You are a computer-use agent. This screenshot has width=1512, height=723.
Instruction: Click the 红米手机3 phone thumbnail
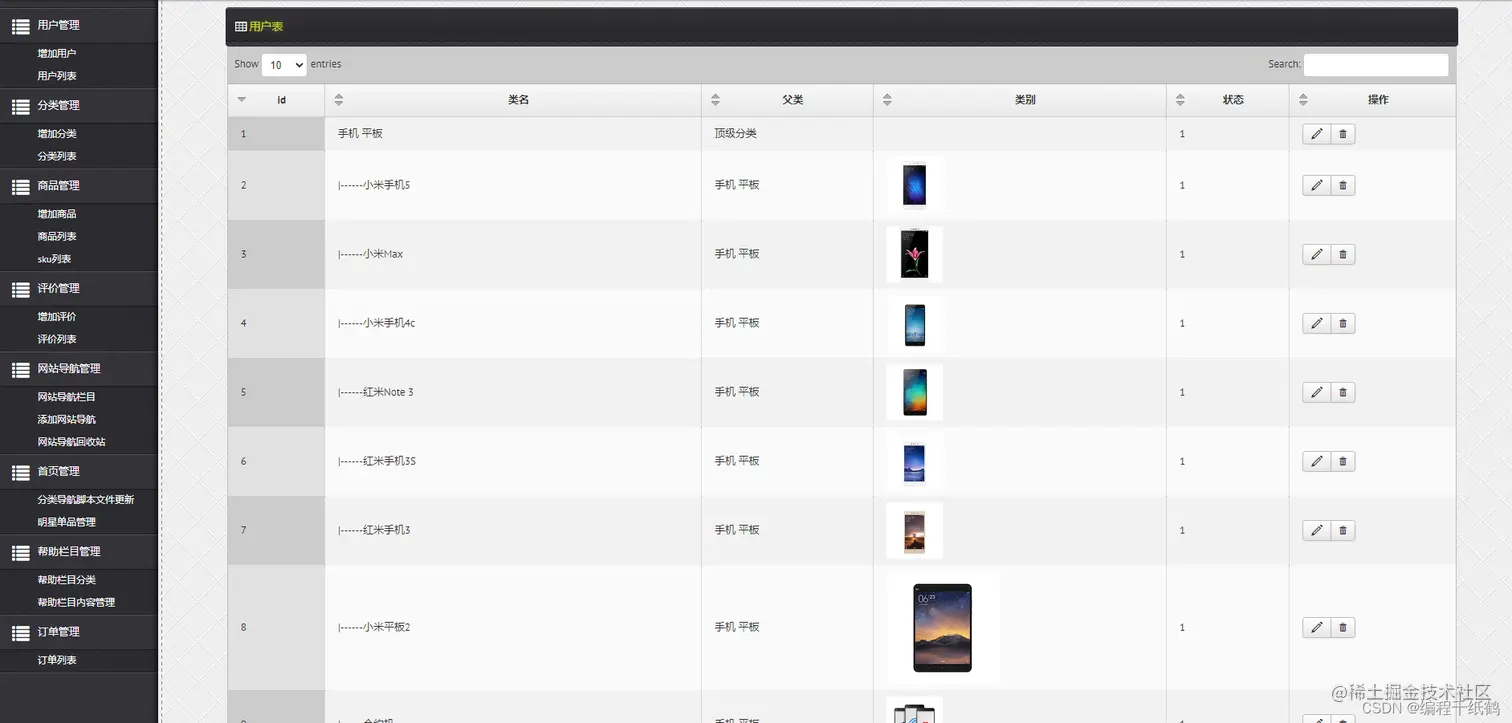(x=914, y=530)
